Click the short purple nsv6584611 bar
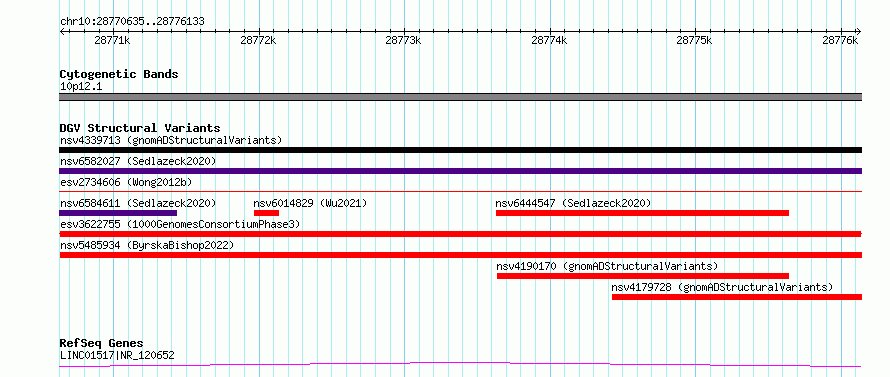Viewport: 890px width, 377px height. point(118,213)
